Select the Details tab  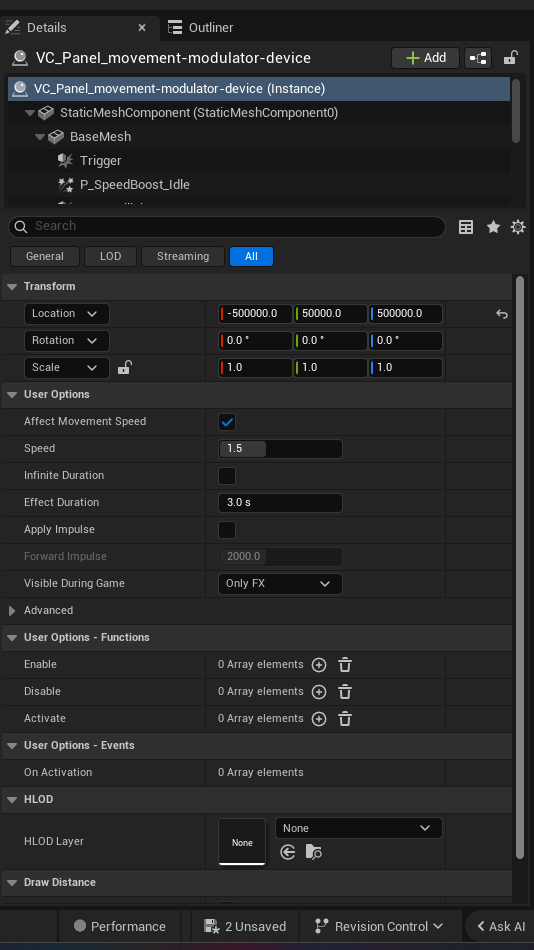(x=47, y=27)
